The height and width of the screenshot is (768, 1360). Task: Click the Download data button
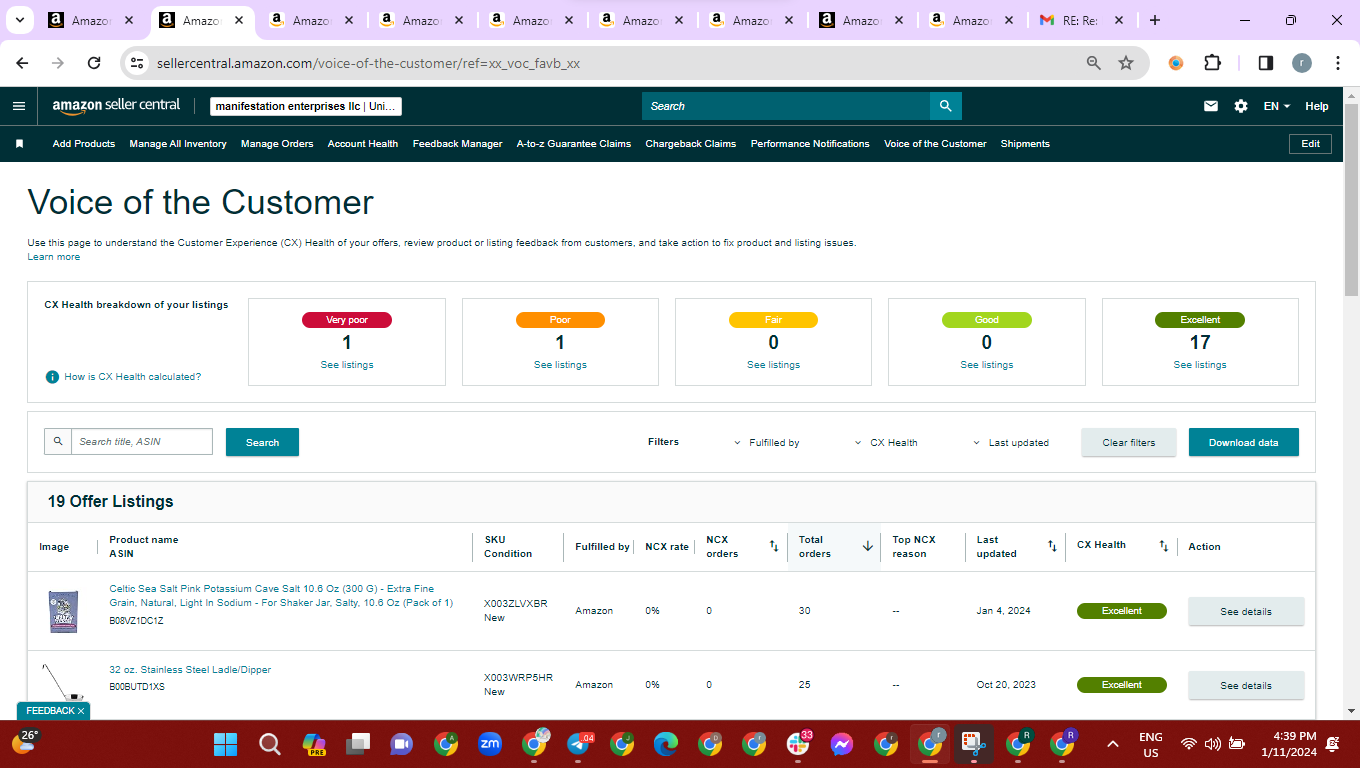click(1244, 442)
